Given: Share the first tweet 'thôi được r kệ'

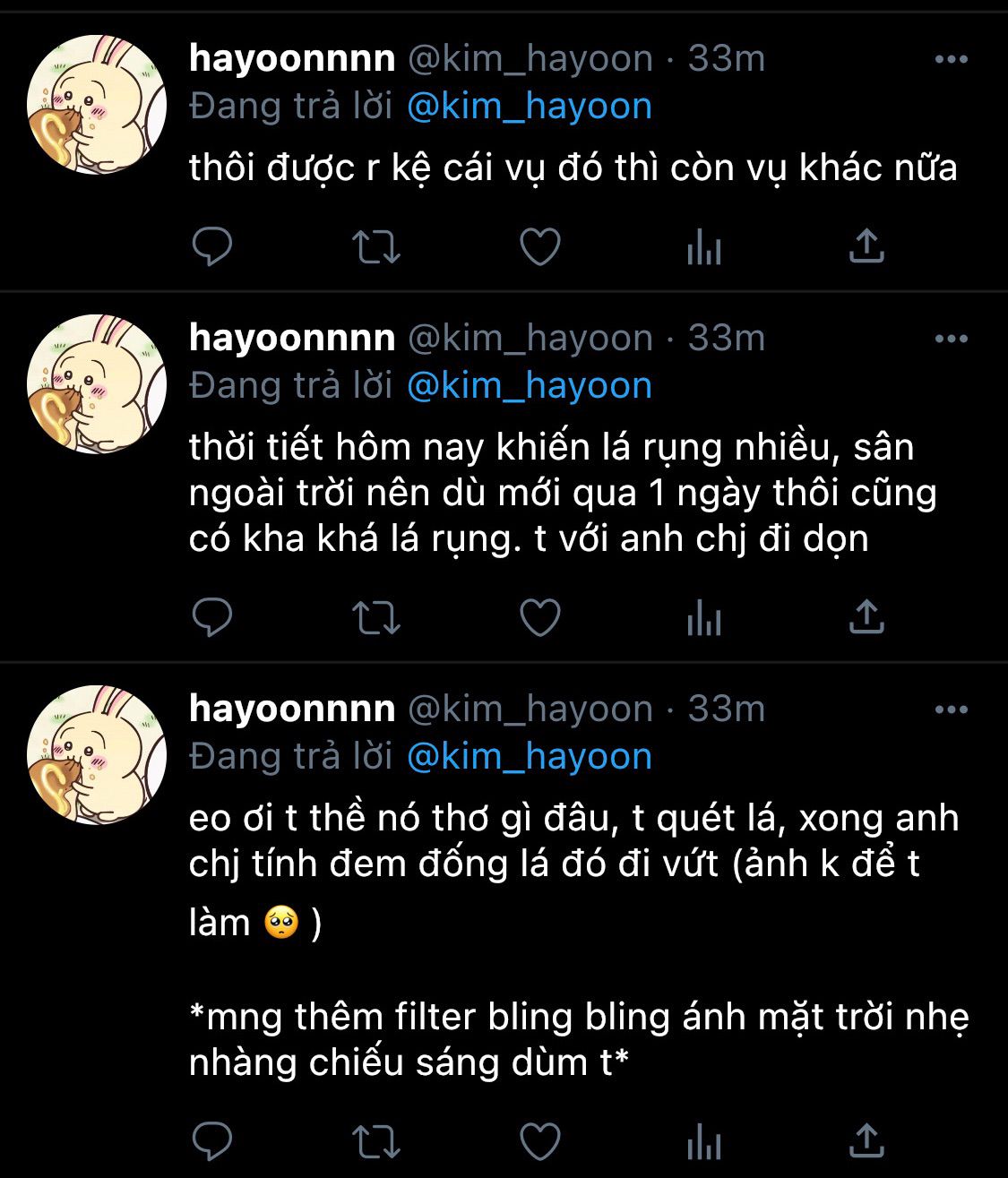Looking at the screenshot, I should 866,246.
